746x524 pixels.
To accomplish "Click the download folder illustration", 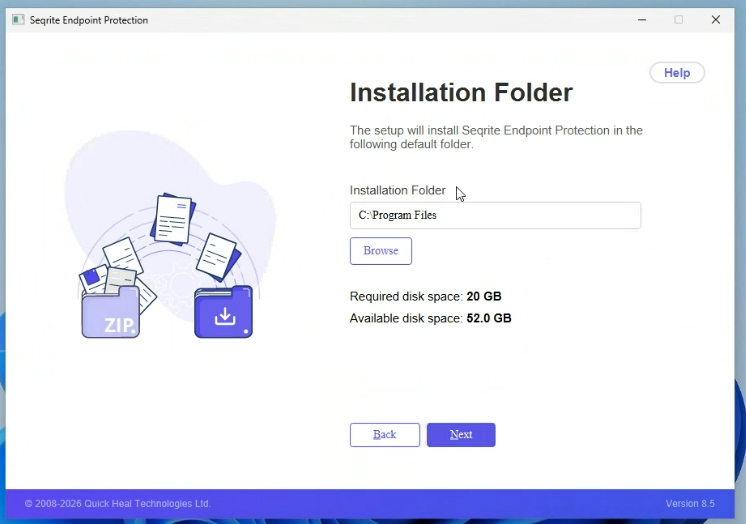I will click(x=224, y=312).
